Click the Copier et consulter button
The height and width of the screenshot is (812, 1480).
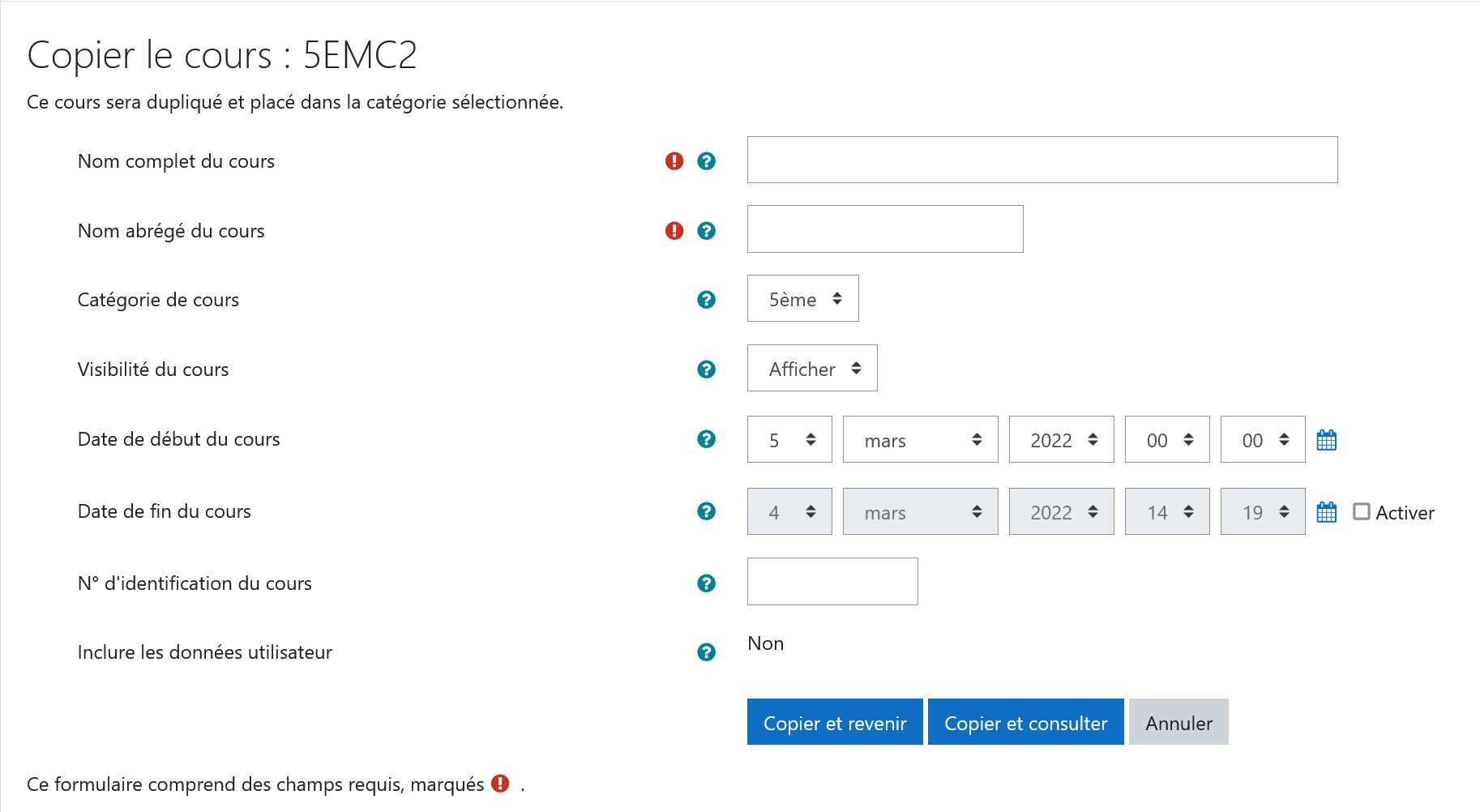pos(1025,721)
